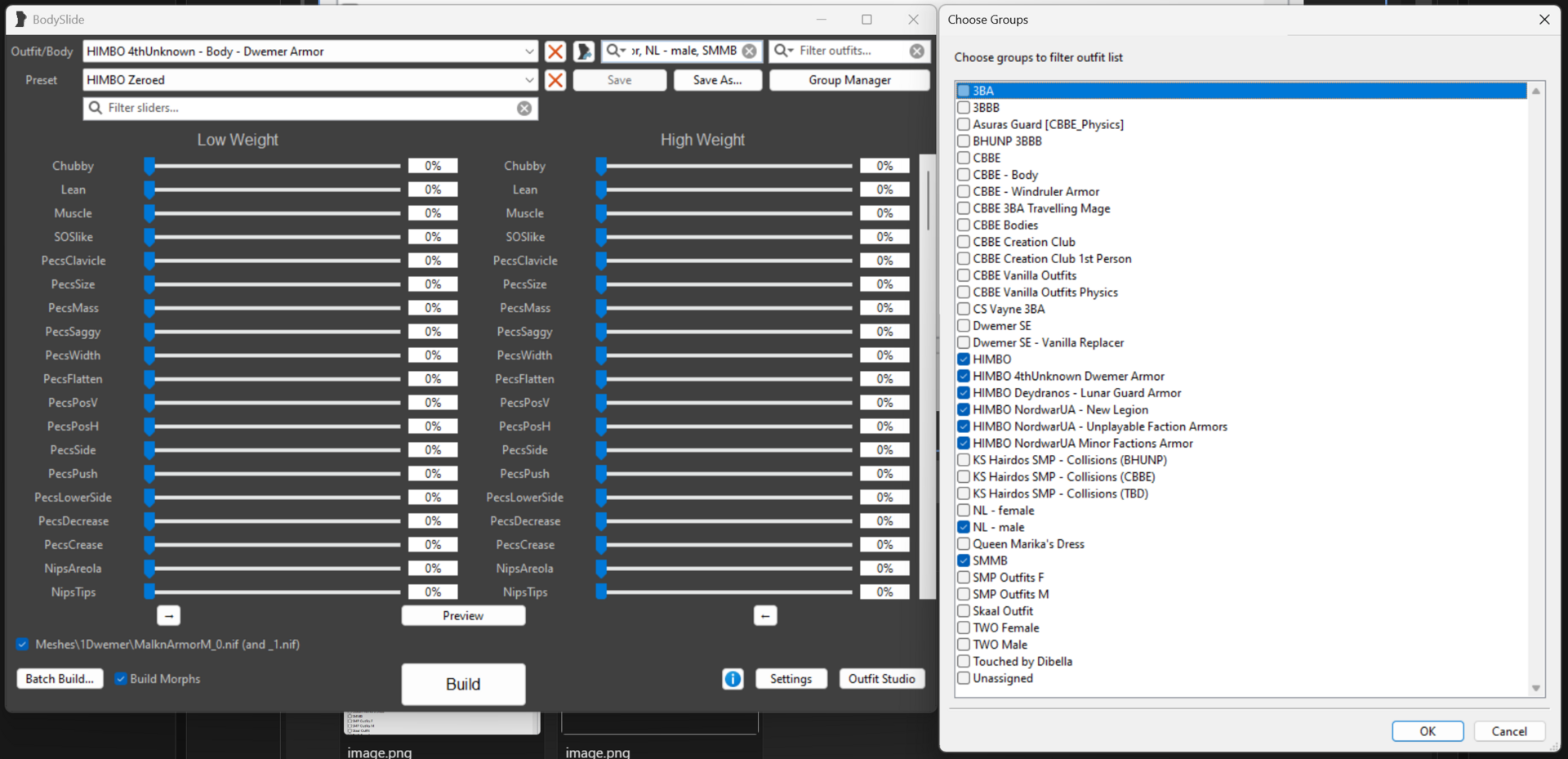Open group filter magnifier dropdown icon

point(616,51)
